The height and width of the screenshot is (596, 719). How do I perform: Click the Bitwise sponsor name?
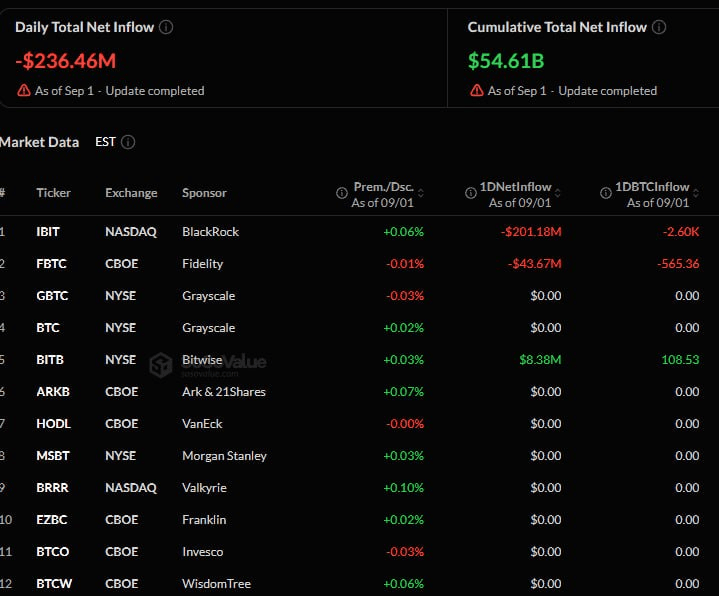(202, 360)
